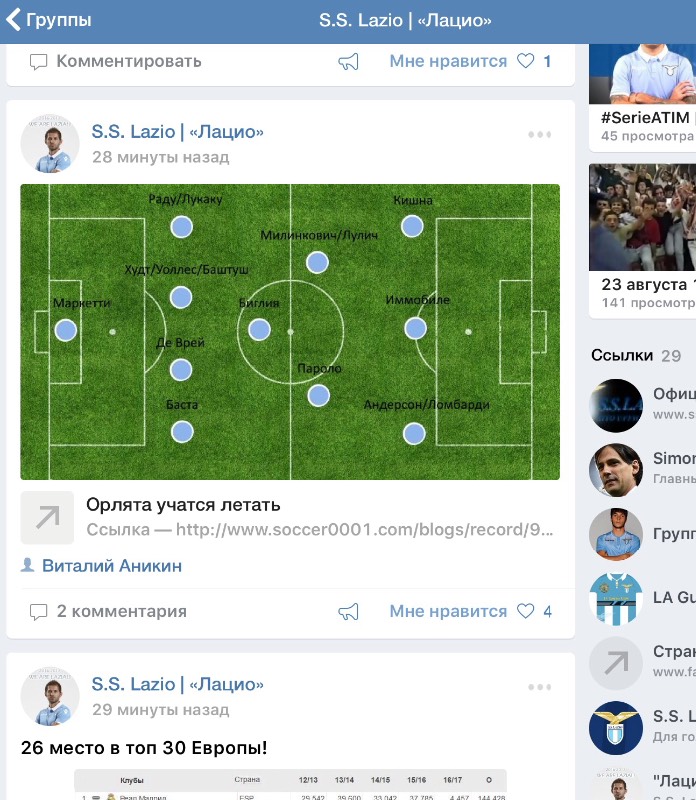
Task: Tap group avatar on the lineup post
Action: click(x=50, y=144)
